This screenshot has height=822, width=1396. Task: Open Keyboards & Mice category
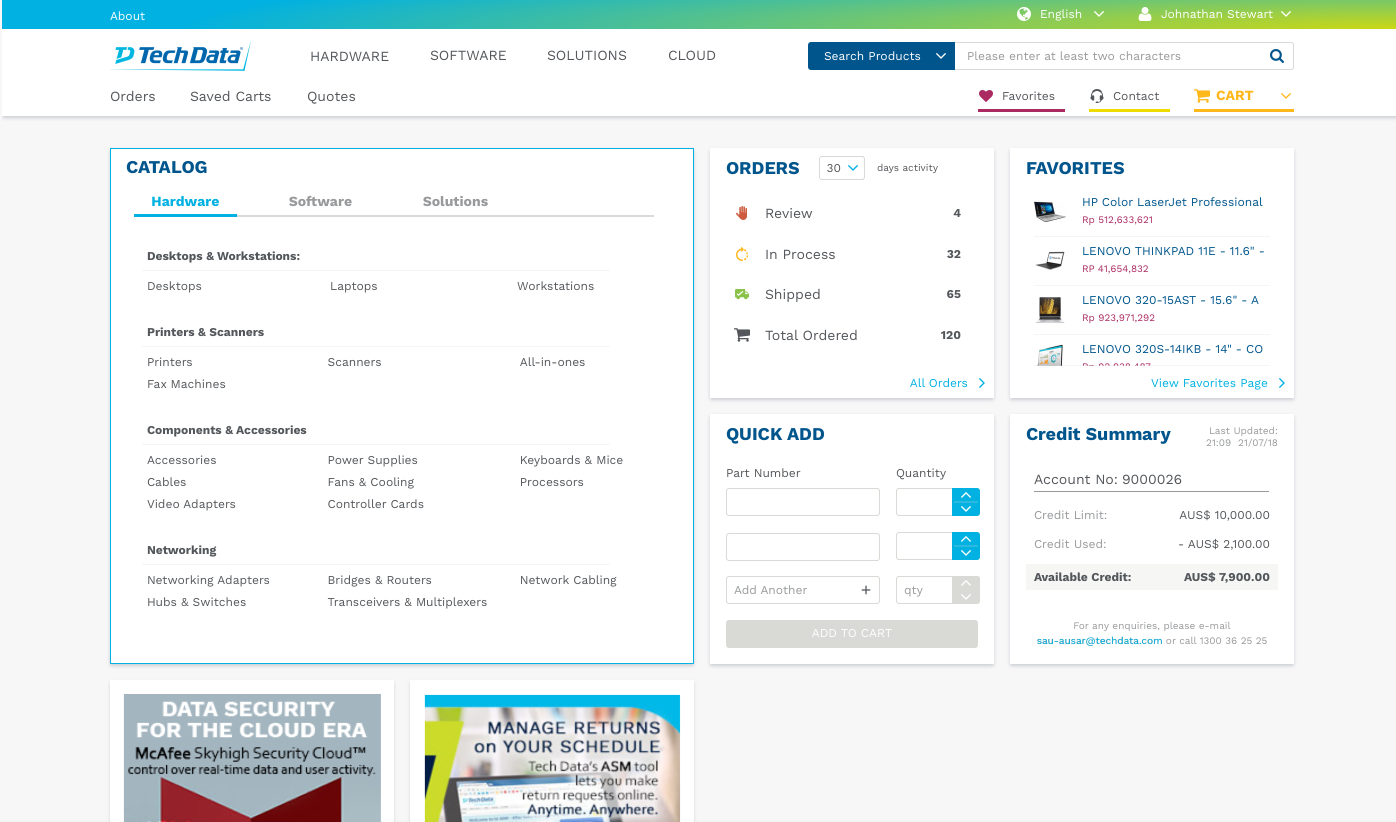pos(571,460)
